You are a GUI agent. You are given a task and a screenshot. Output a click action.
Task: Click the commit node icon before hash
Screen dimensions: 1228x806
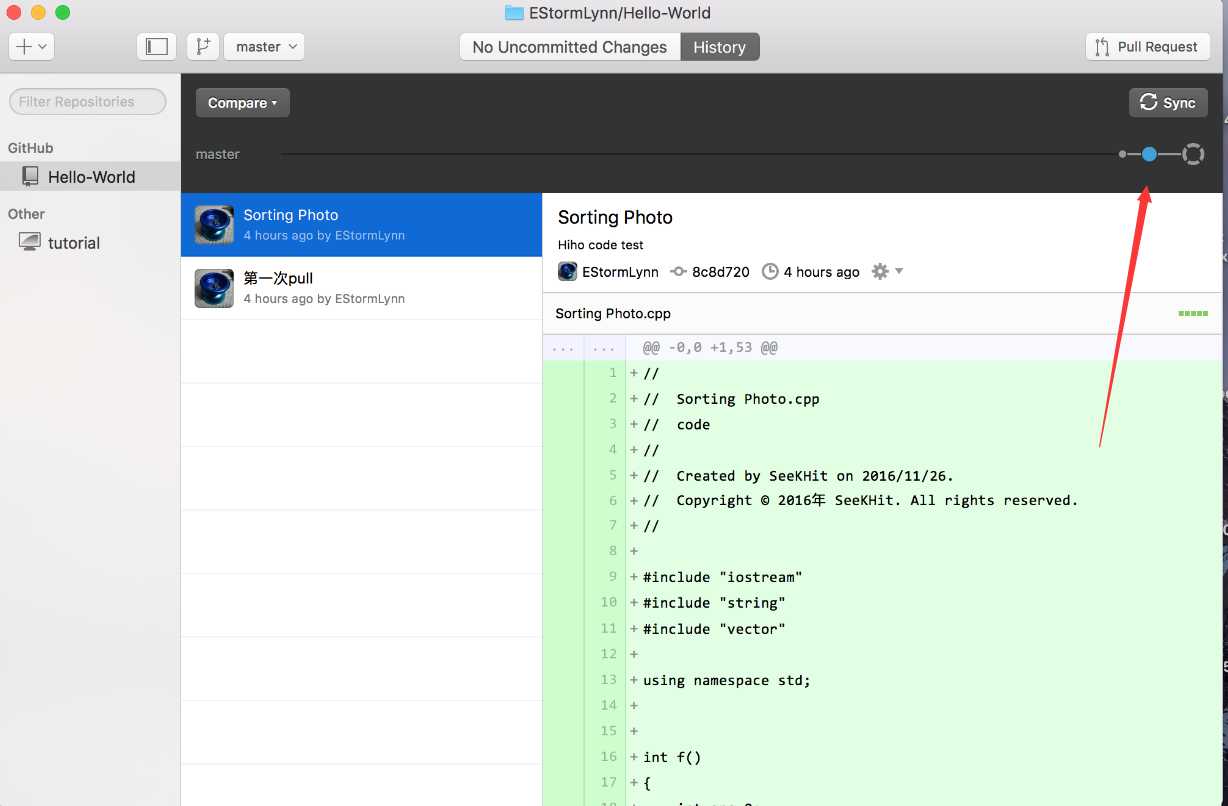(678, 272)
